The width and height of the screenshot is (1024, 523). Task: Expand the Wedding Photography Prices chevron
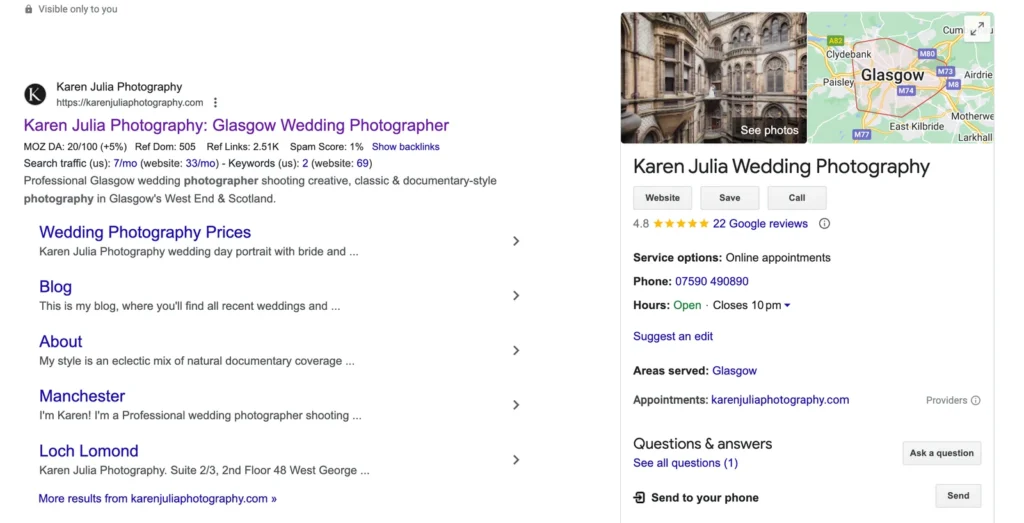coord(516,241)
